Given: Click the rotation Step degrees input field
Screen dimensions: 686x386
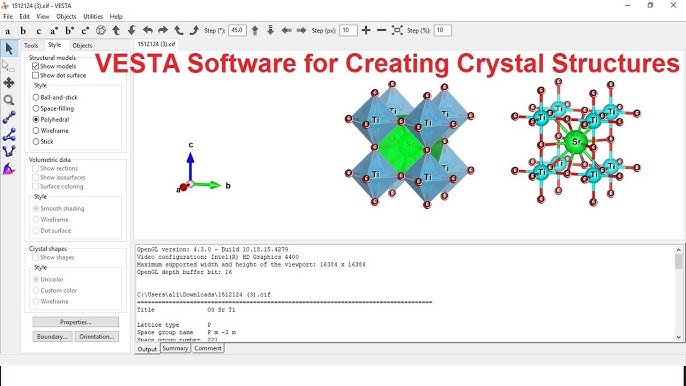Looking at the screenshot, I should coord(237,30).
